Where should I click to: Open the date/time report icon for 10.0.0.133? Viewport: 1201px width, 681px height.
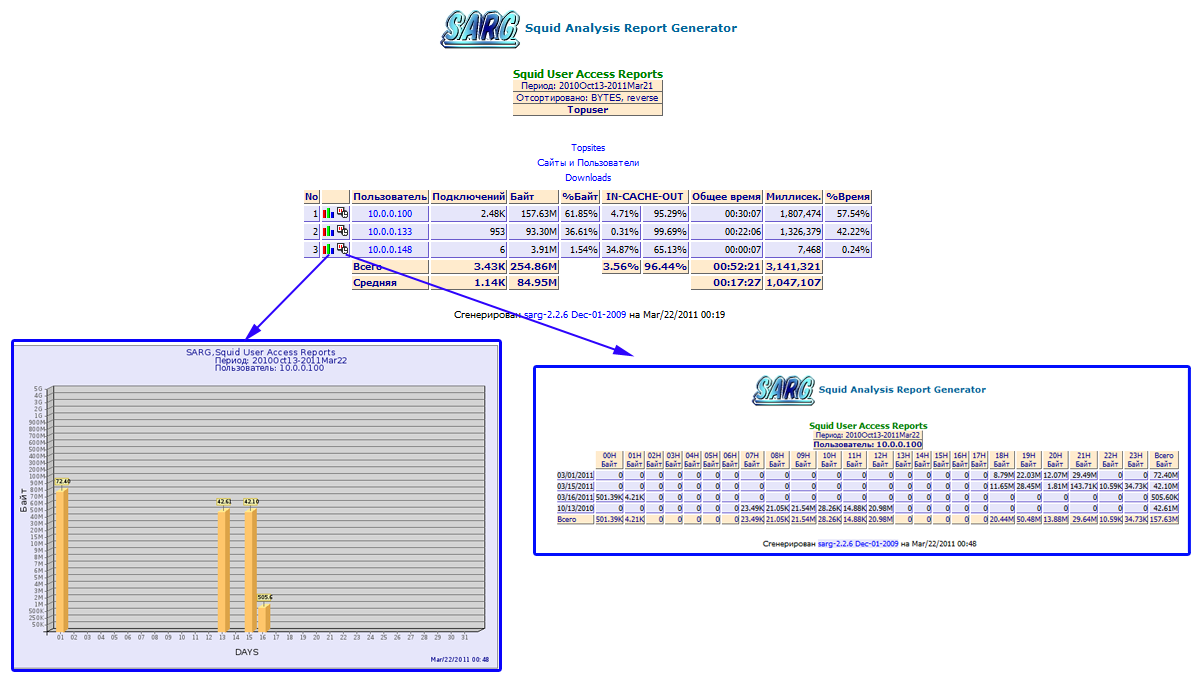pyautogui.click(x=342, y=231)
